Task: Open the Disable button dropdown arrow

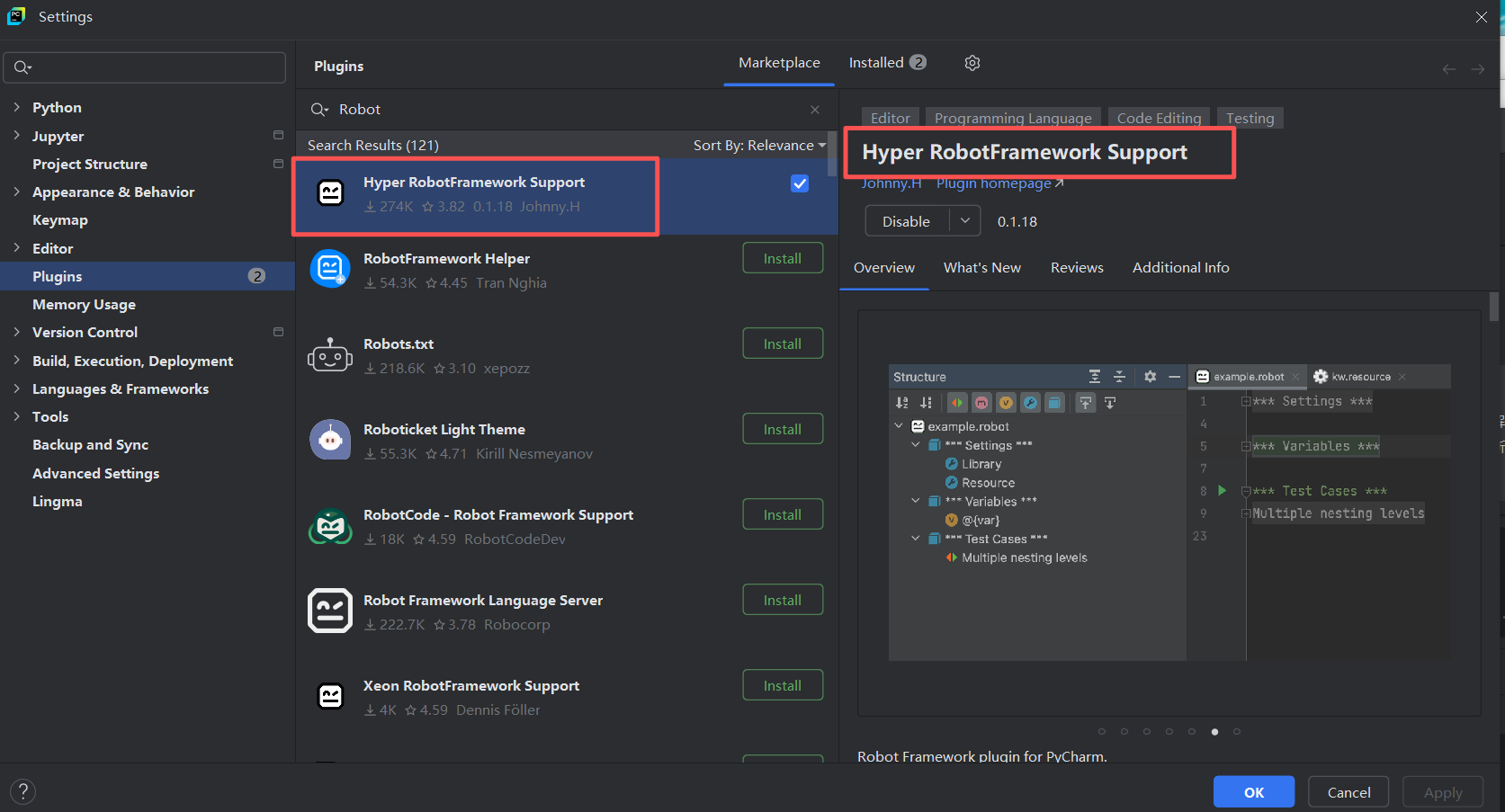Action: point(965,221)
